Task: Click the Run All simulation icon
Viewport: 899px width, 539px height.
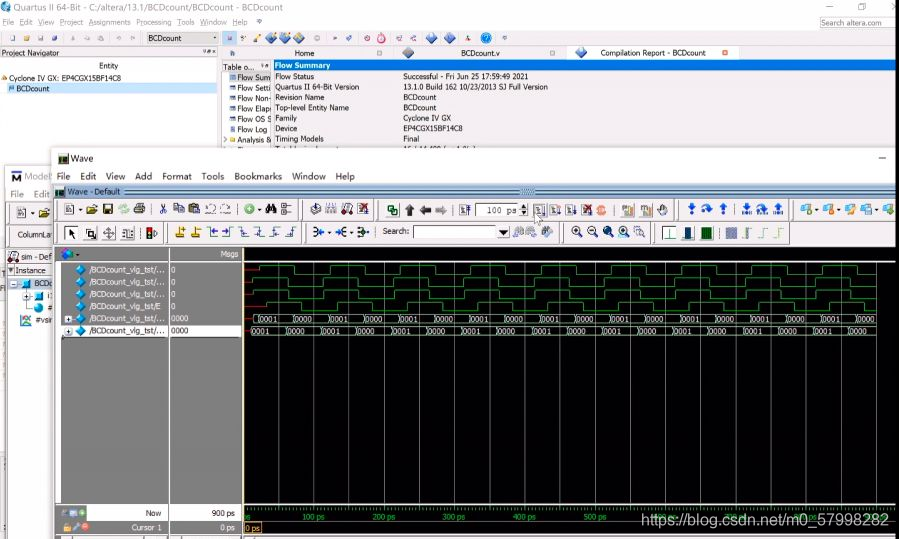Action: (570, 210)
